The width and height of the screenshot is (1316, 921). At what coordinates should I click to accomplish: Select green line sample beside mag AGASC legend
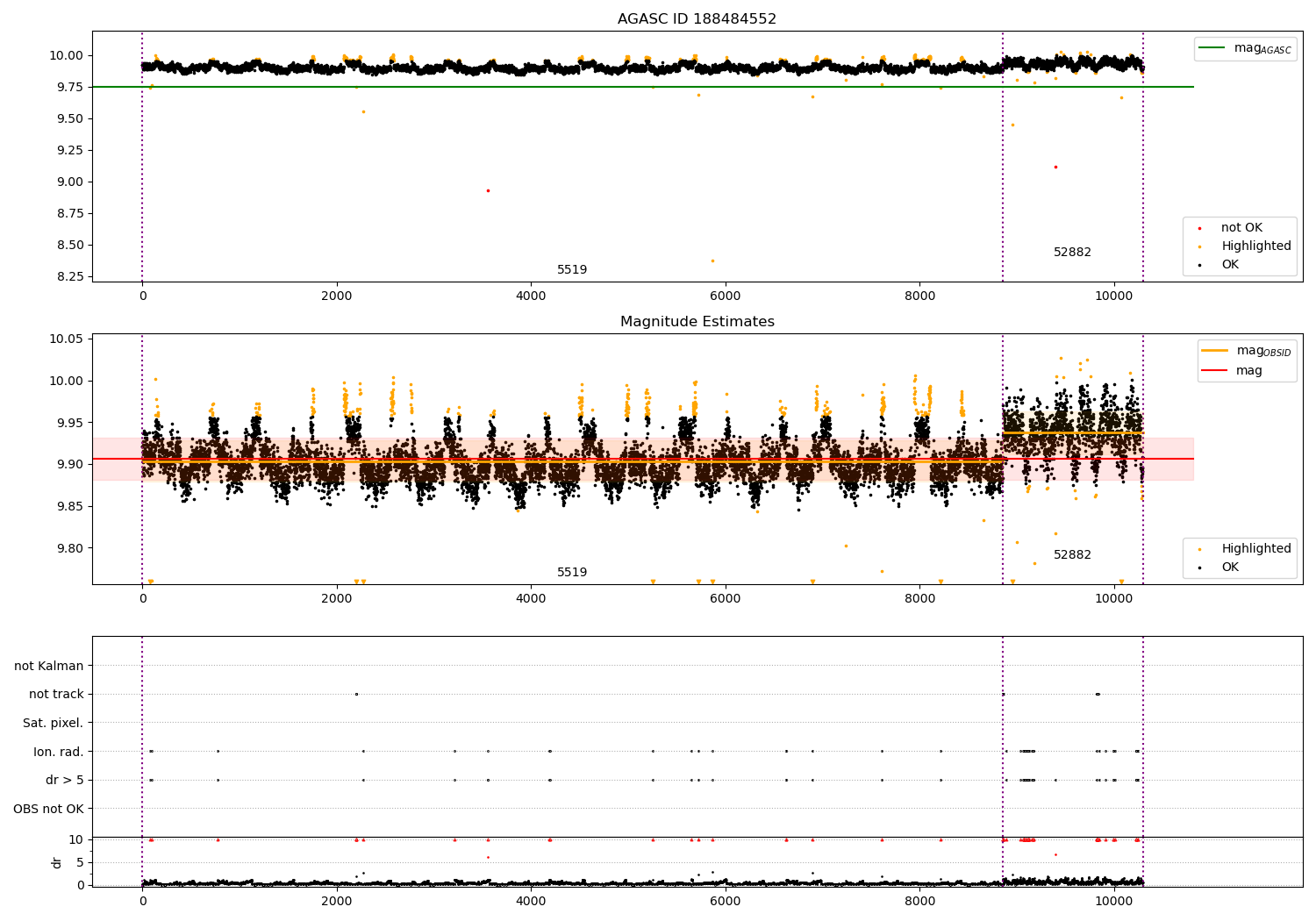[x=1212, y=48]
